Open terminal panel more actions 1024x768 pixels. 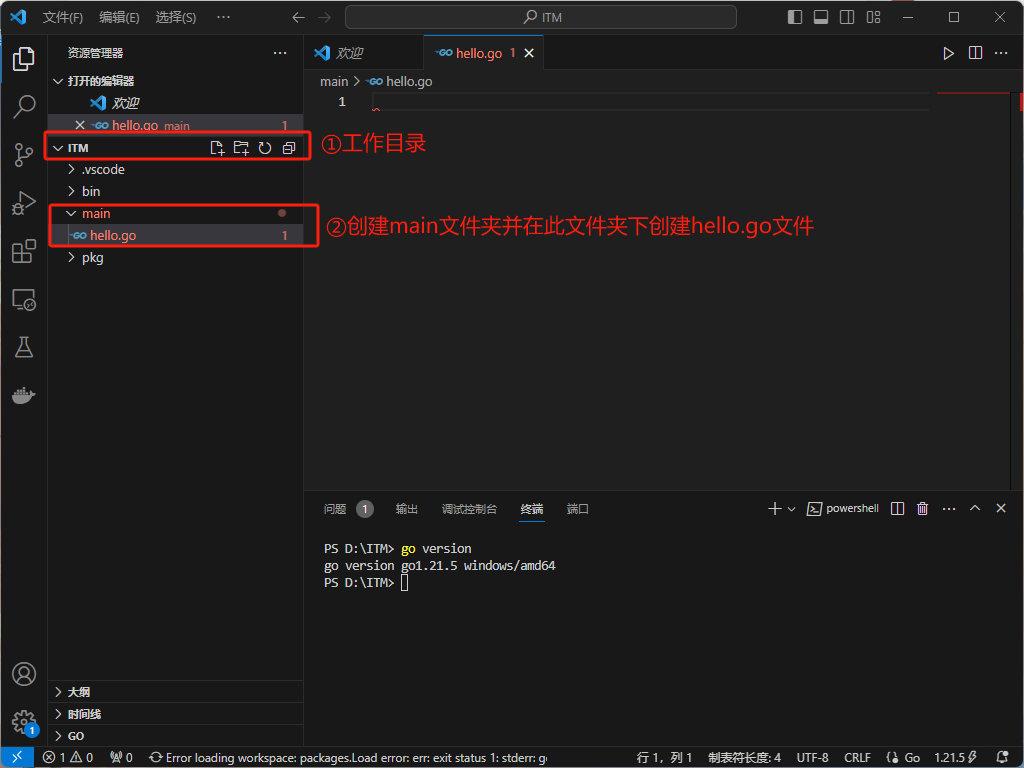coord(949,509)
